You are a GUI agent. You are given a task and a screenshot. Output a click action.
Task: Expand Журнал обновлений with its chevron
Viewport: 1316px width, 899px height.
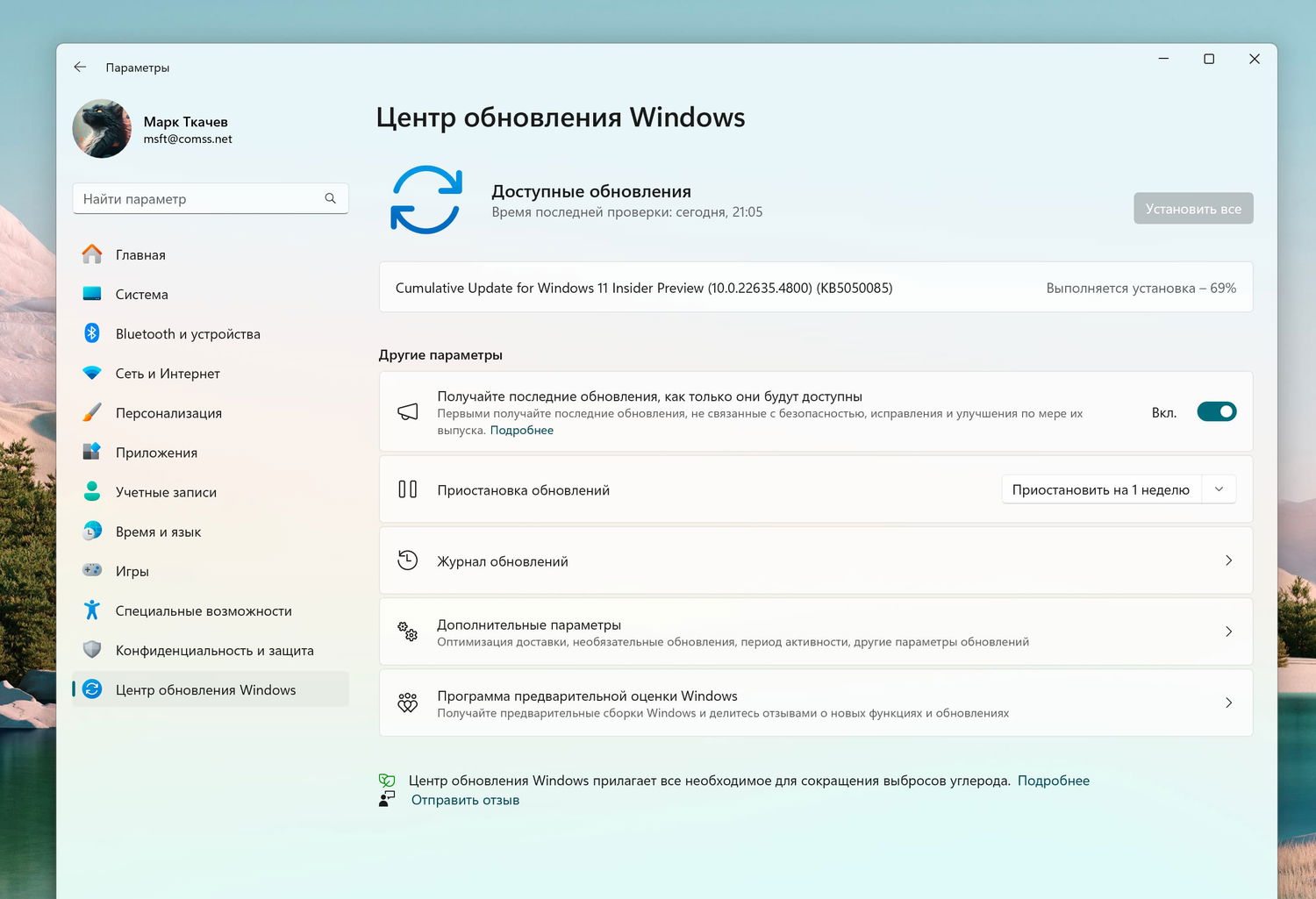1228,560
